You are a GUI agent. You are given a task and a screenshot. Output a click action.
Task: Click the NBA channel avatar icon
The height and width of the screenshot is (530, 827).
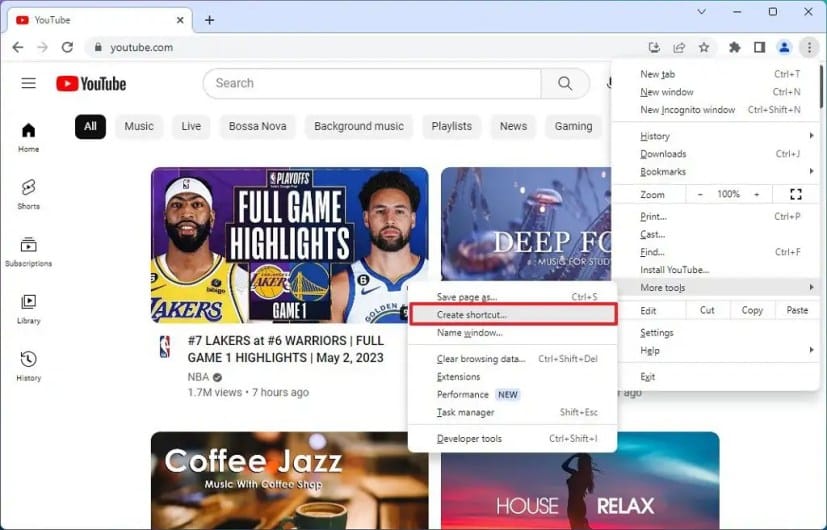click(165, 347)
